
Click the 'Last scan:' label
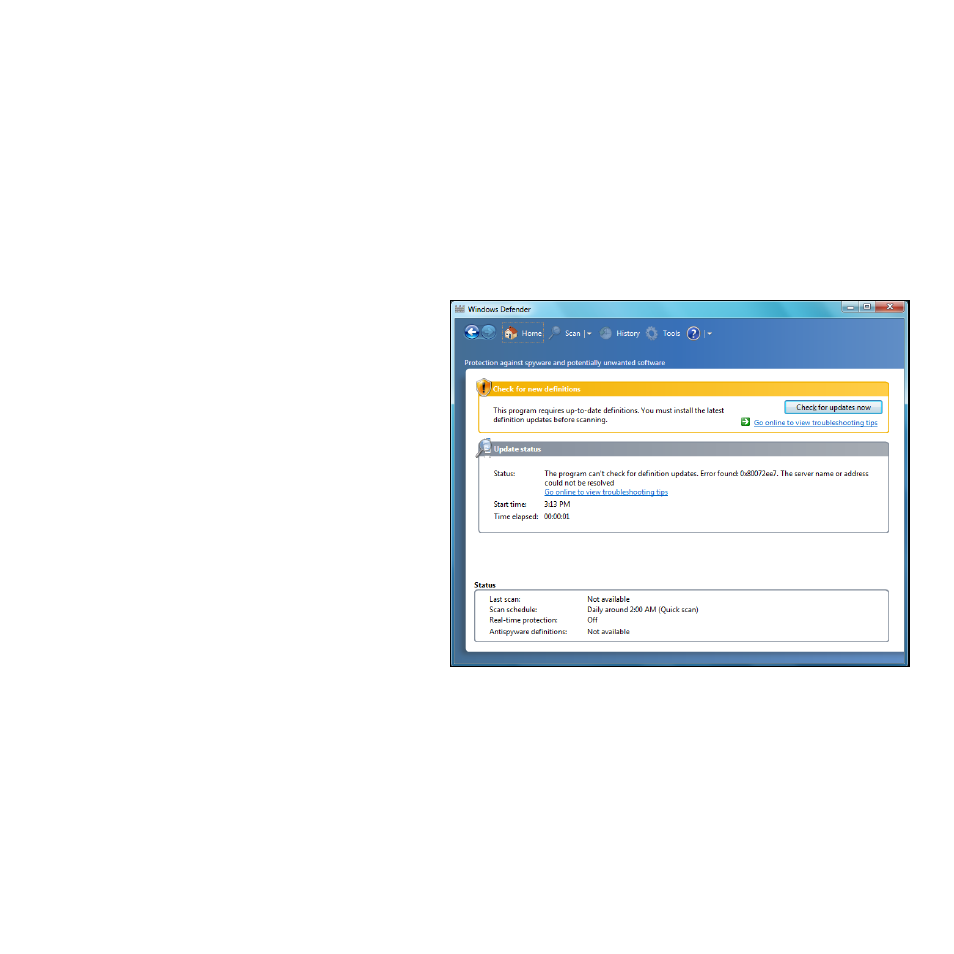click(504, 599)
